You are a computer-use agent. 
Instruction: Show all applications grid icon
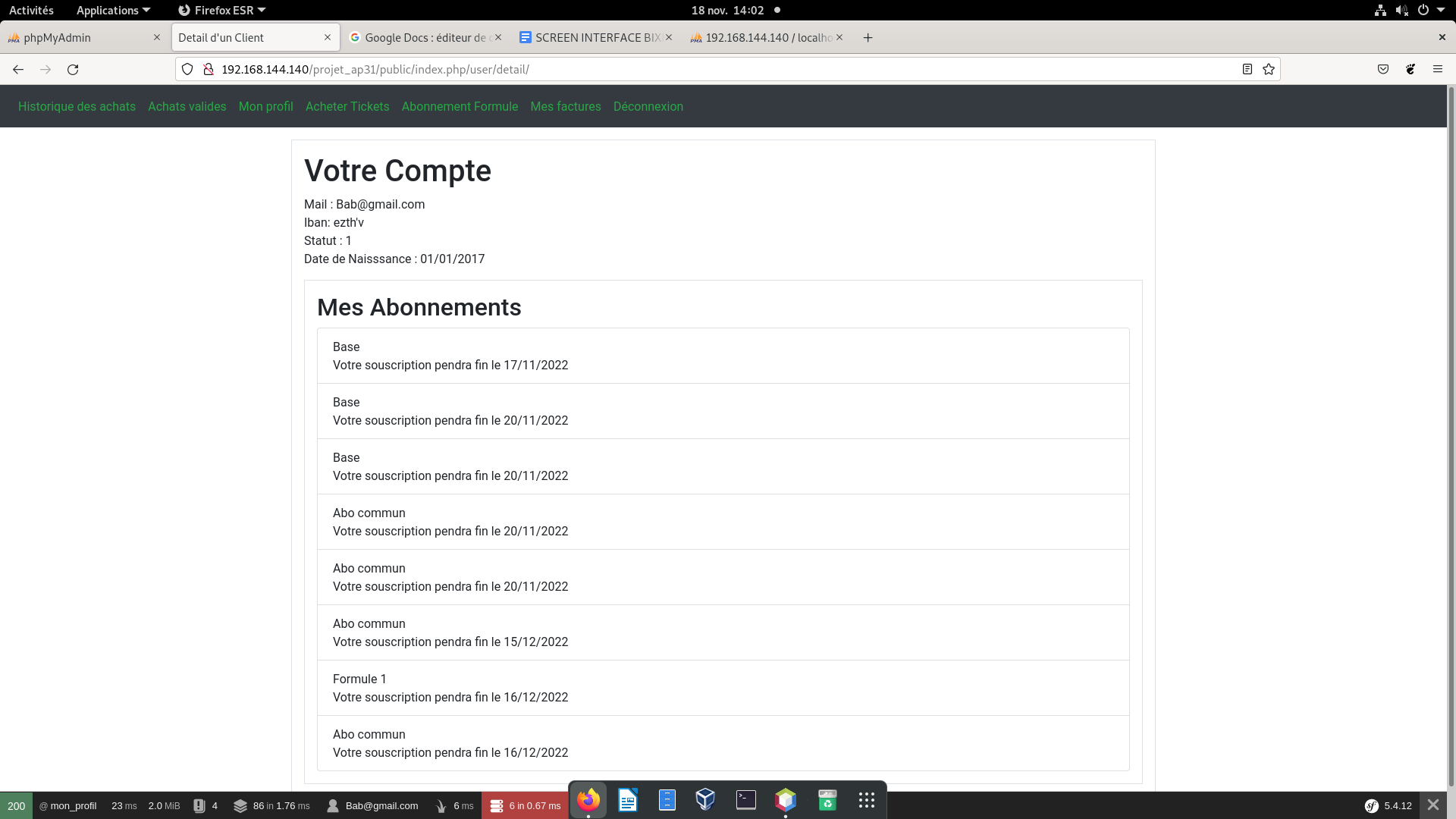click(x=867, y=799)
